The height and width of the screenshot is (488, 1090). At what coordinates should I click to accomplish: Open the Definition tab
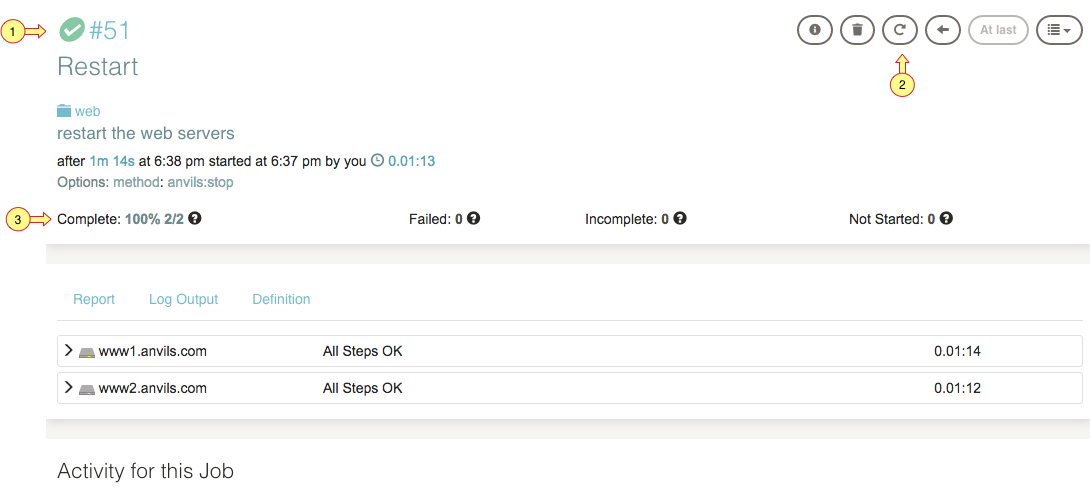click(281, 299)
